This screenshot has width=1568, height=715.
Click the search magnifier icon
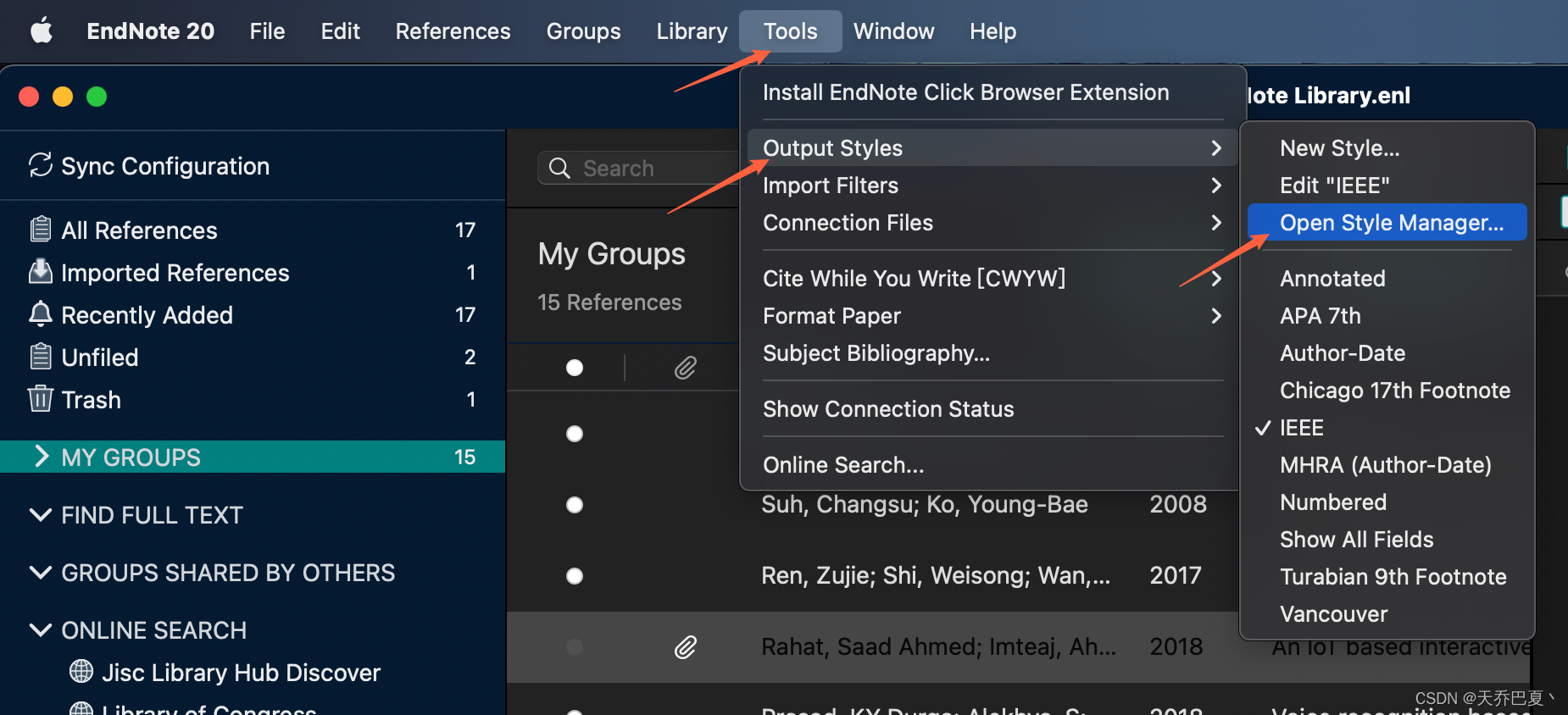[x=559, y=168]
